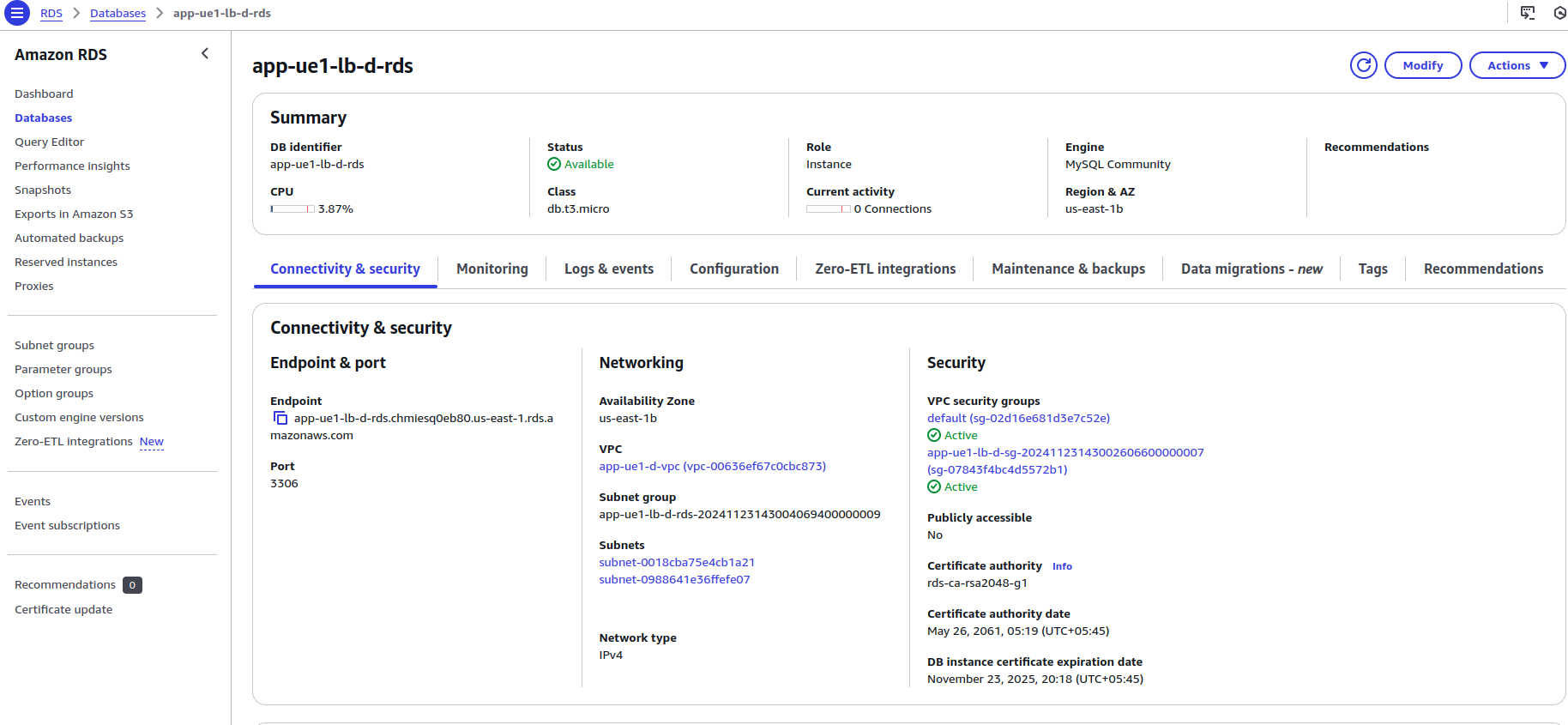Open Zero-ETL integrations sidebar link
The width and height of the screenshot is (1568, 725).
74,441
